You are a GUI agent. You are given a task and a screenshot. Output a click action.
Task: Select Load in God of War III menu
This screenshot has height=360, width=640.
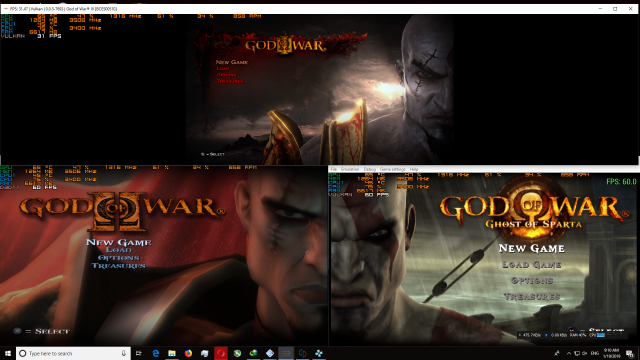click(x=223, y=69)
